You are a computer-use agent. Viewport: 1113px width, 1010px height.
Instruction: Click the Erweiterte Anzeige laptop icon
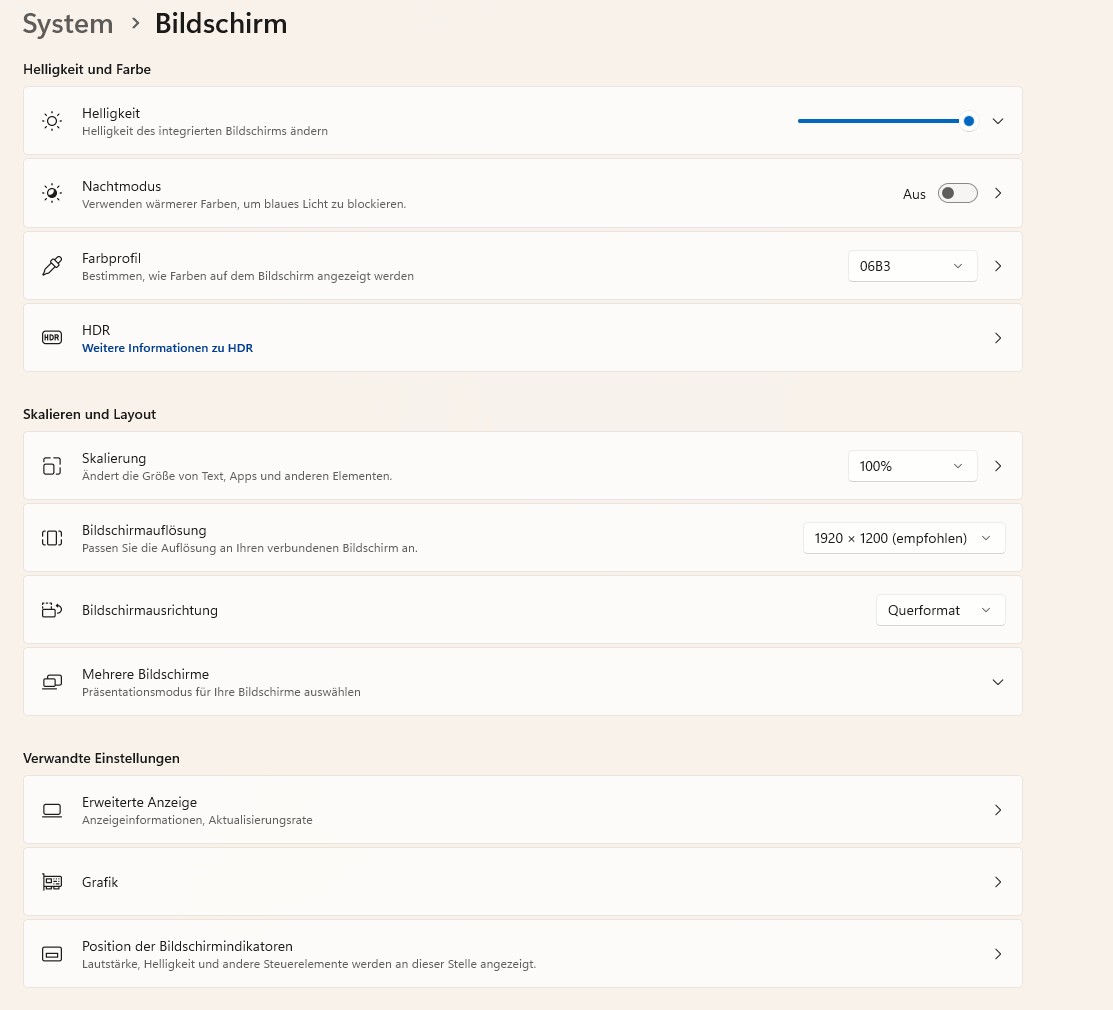52,810
